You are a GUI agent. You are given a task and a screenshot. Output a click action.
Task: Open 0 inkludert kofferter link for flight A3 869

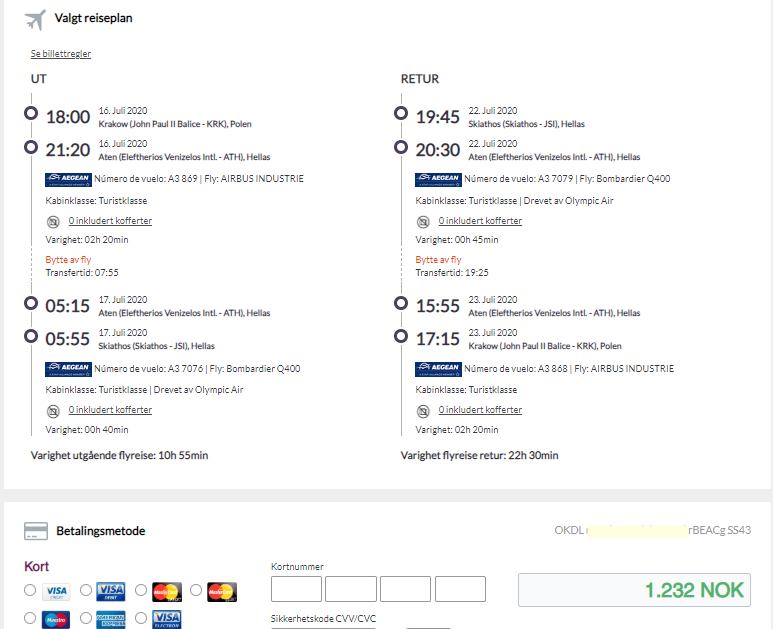tap(110, 221)
